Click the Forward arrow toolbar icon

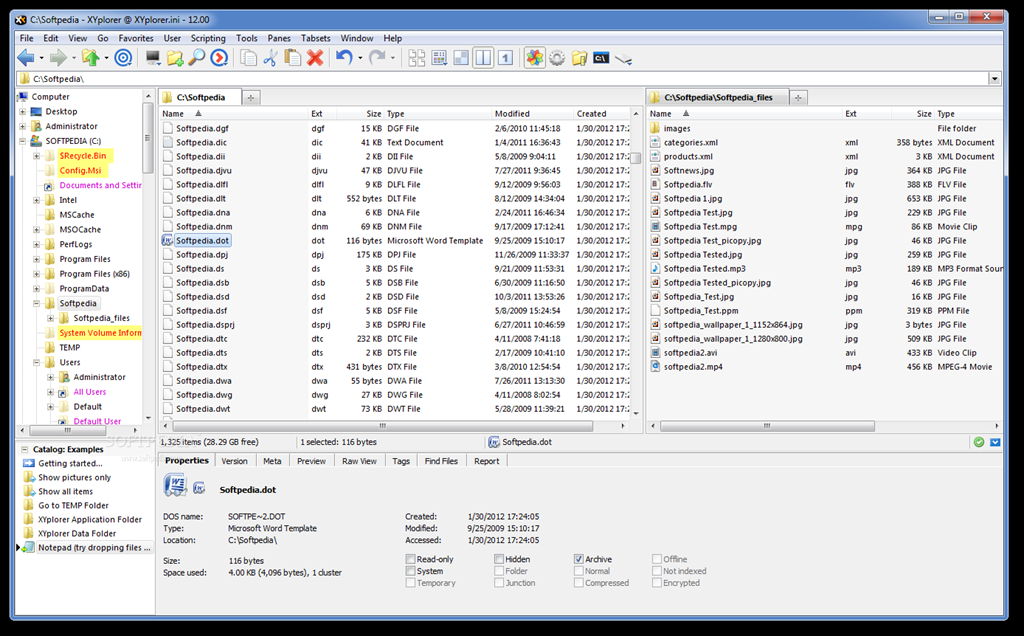[58, 58]
